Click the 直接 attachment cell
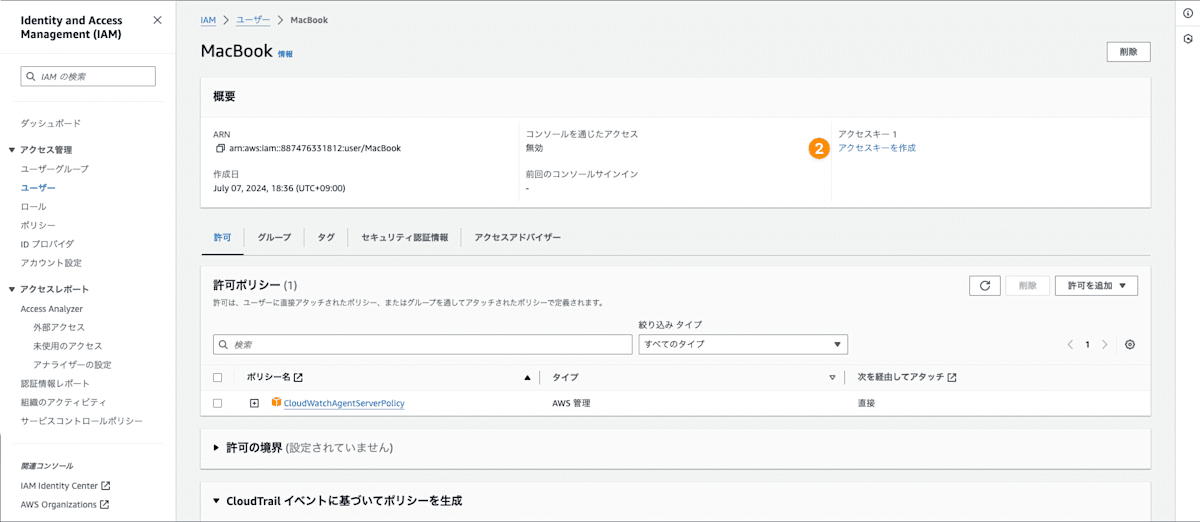 (866, 403)
